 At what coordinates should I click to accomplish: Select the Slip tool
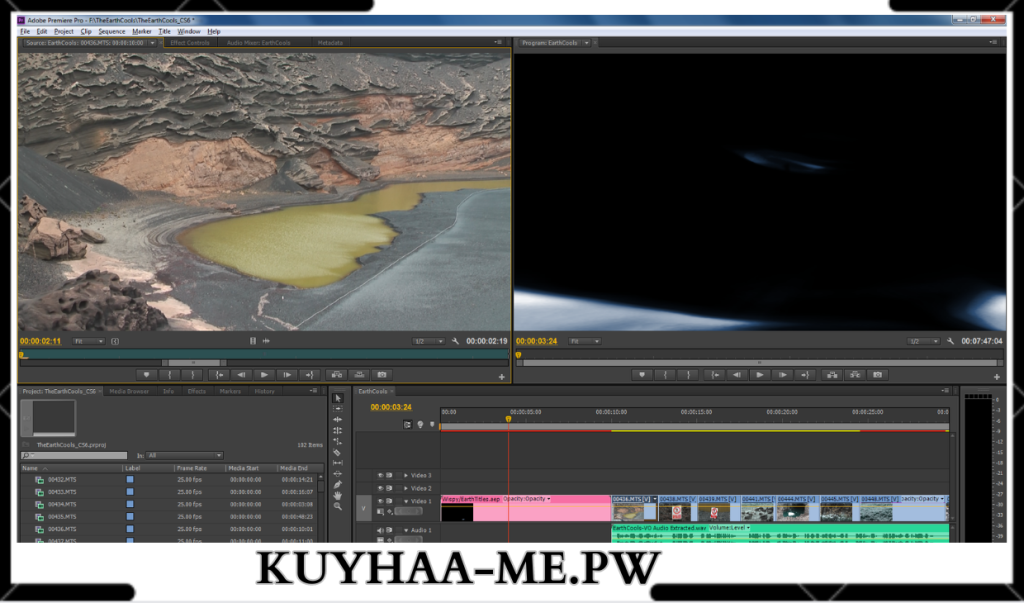pos(338,463)
